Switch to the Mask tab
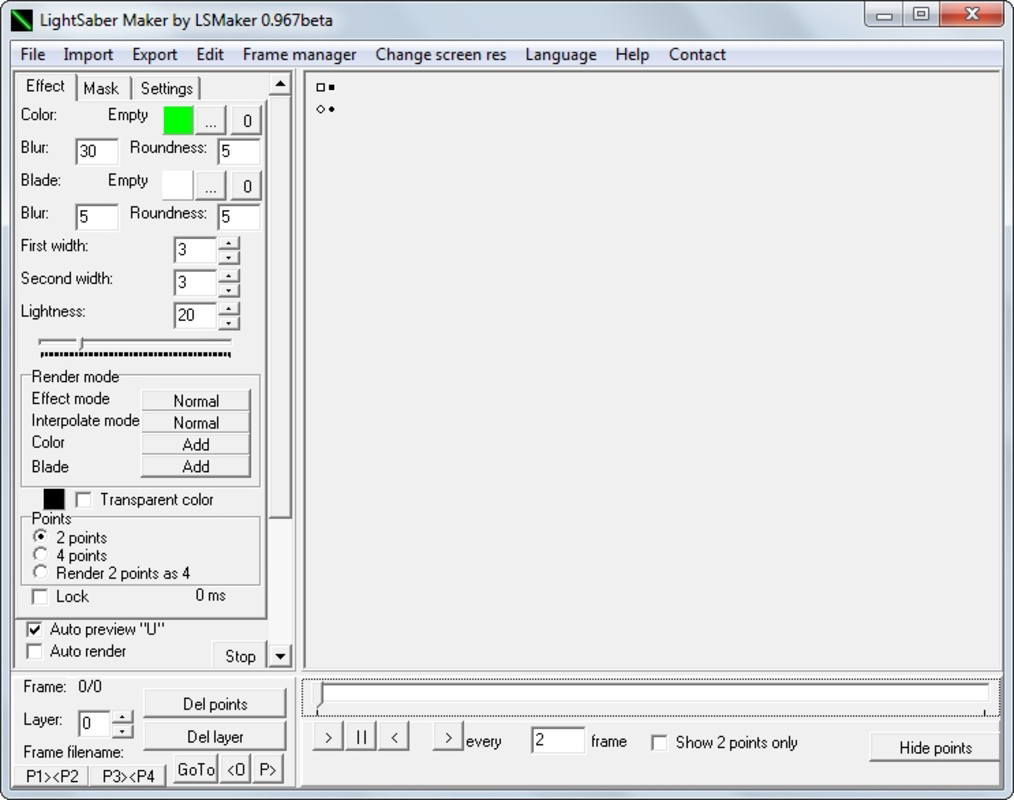 [x=102, y=89]
